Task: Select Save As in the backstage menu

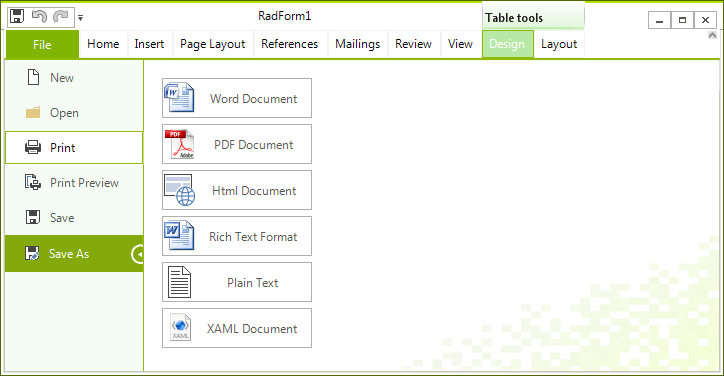Action: (74, 254)
